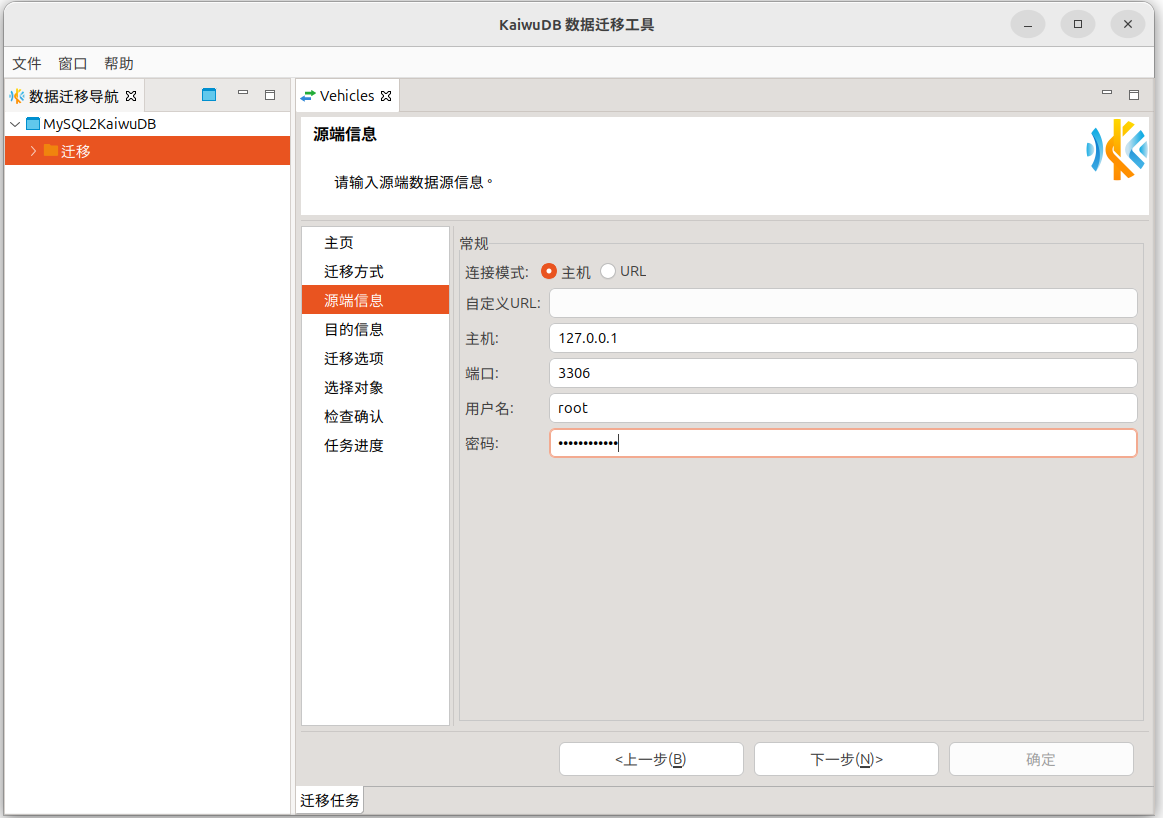The height and width of the screenshot is (818, 1163).
Task: Click the orange 迁移 folder icon
Action: tap(51, 151)
